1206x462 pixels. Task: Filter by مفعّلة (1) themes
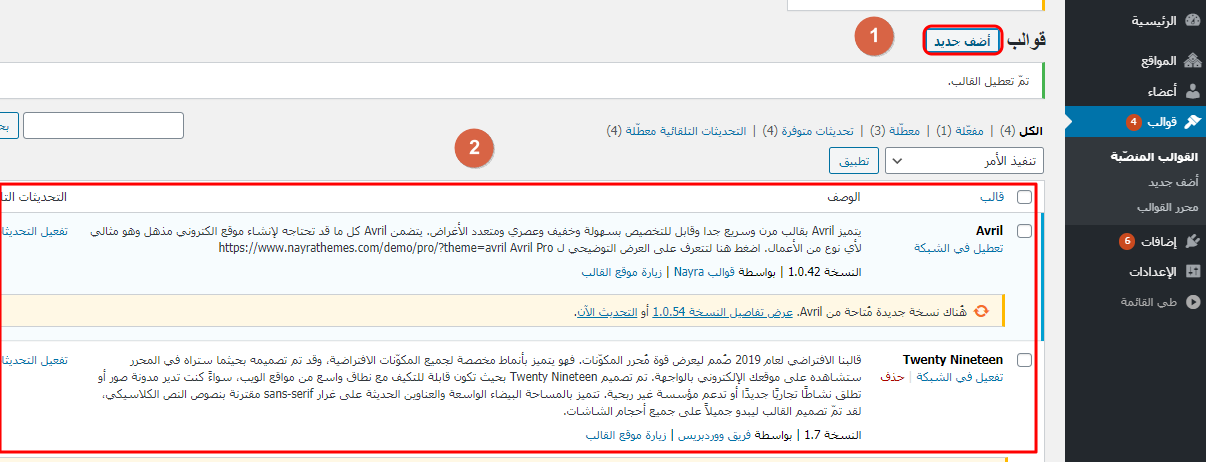959,131
